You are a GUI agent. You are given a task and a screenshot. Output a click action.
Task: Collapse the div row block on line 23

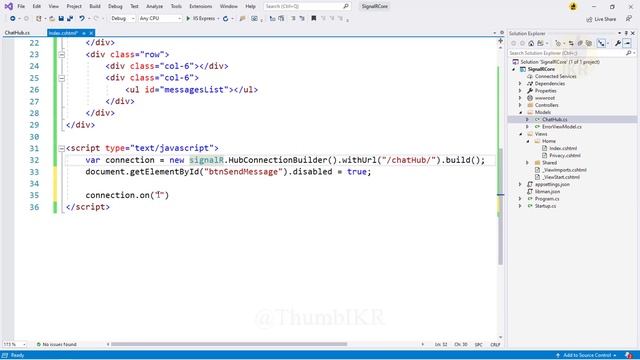pos(62,54)
